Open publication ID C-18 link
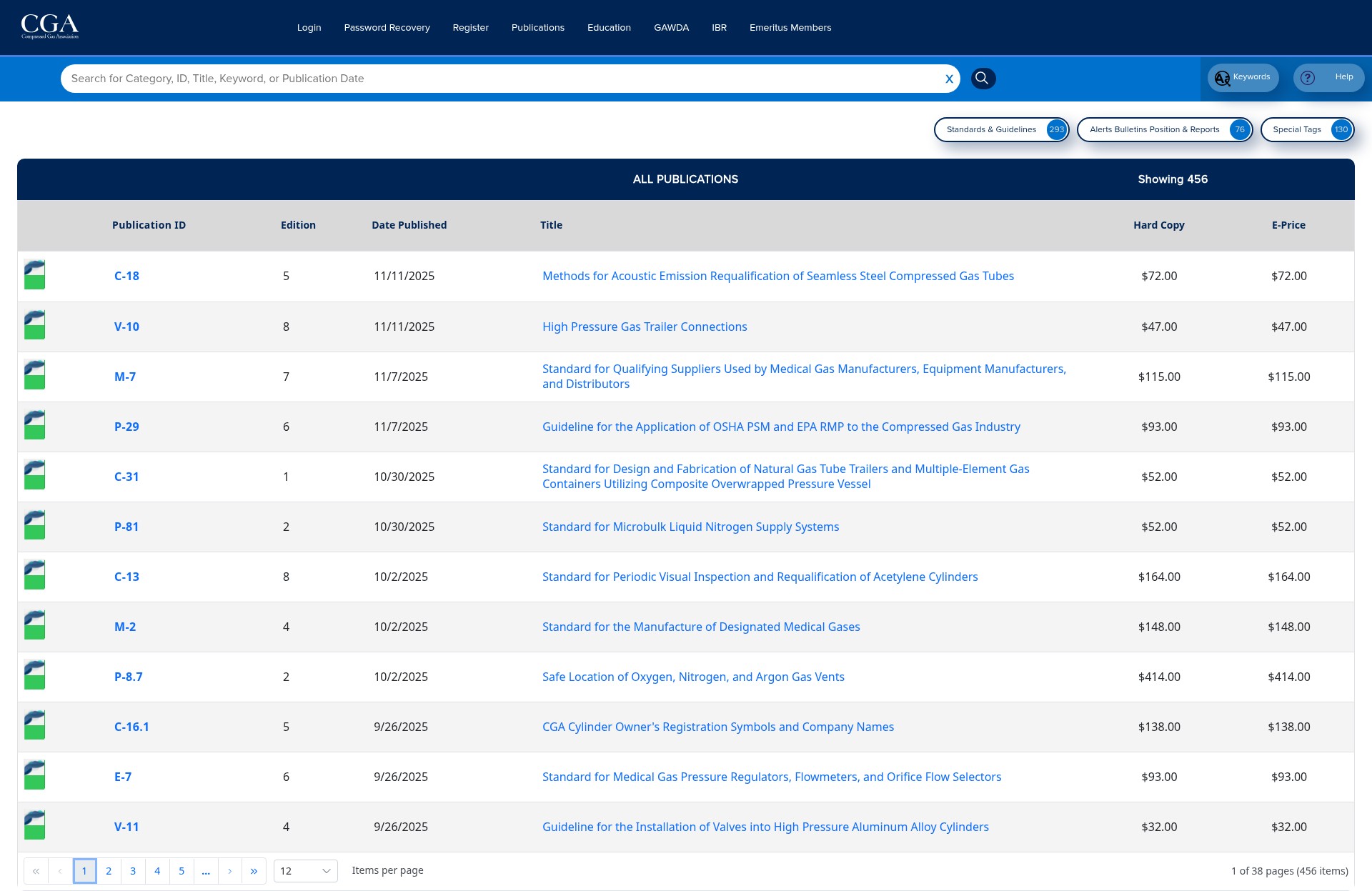This screenshot has height=891, width=1372. (x=126, y=276)
